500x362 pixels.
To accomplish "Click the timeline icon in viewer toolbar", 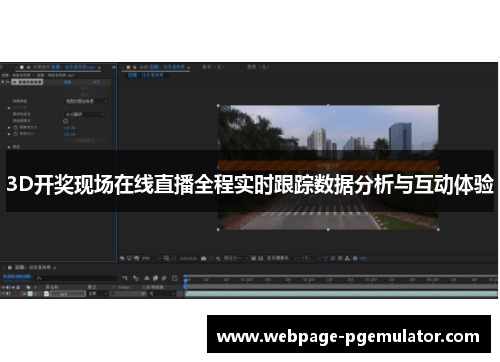I will pyautogui.click(x=340, y=258).
